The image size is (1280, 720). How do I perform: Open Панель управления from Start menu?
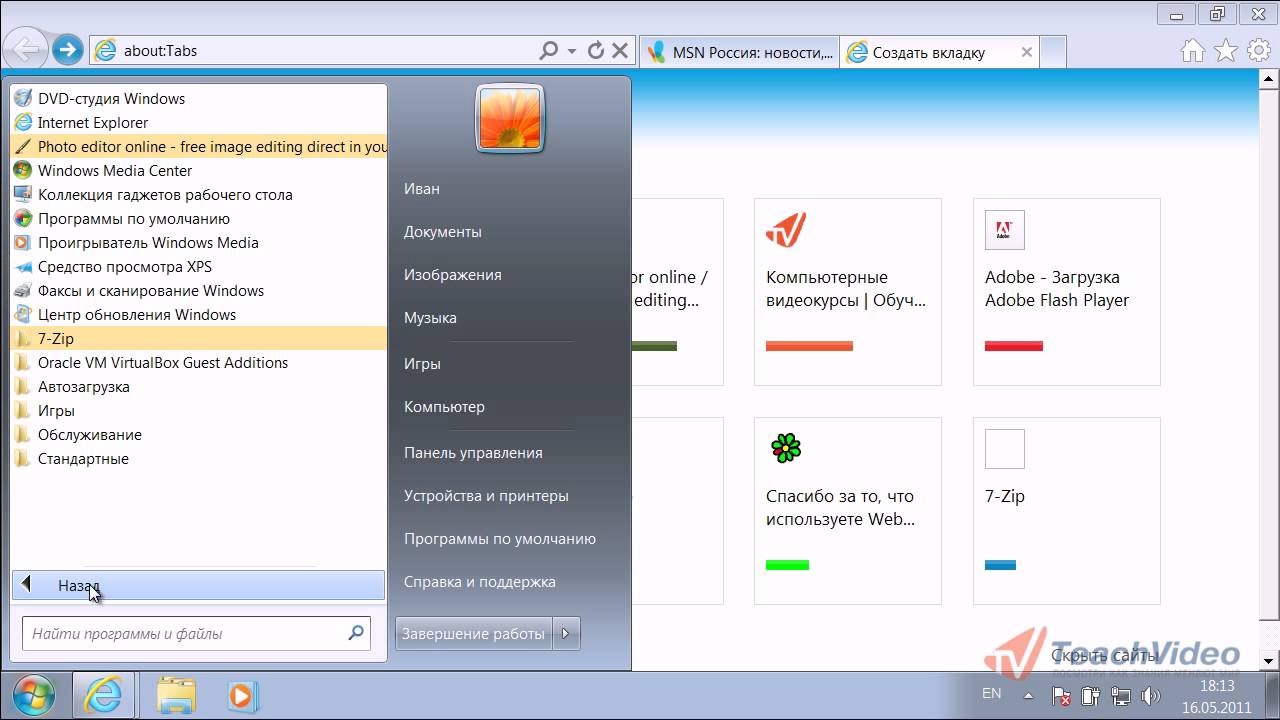[x=473, y=452]
